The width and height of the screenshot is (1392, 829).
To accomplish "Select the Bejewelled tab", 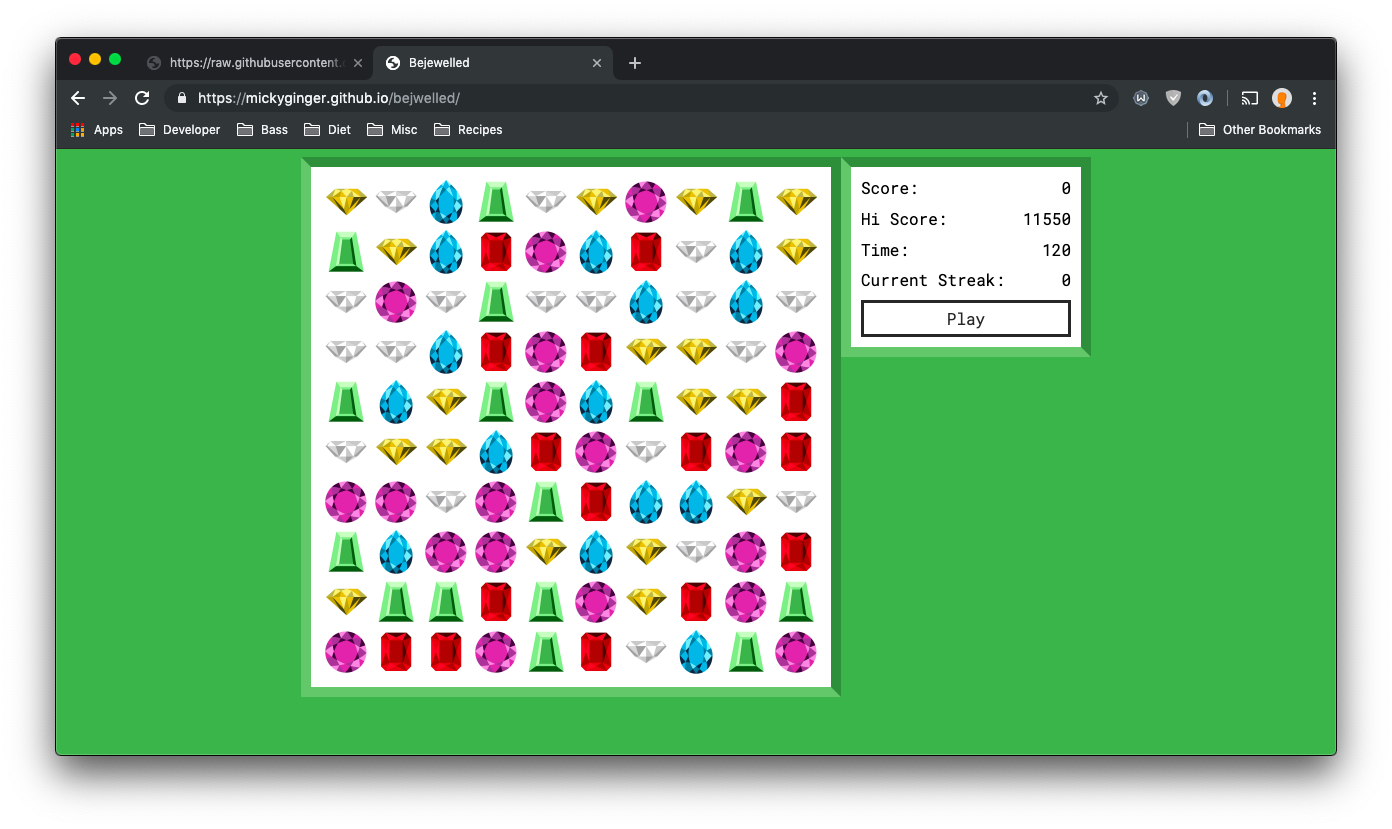I will point(493,62).
